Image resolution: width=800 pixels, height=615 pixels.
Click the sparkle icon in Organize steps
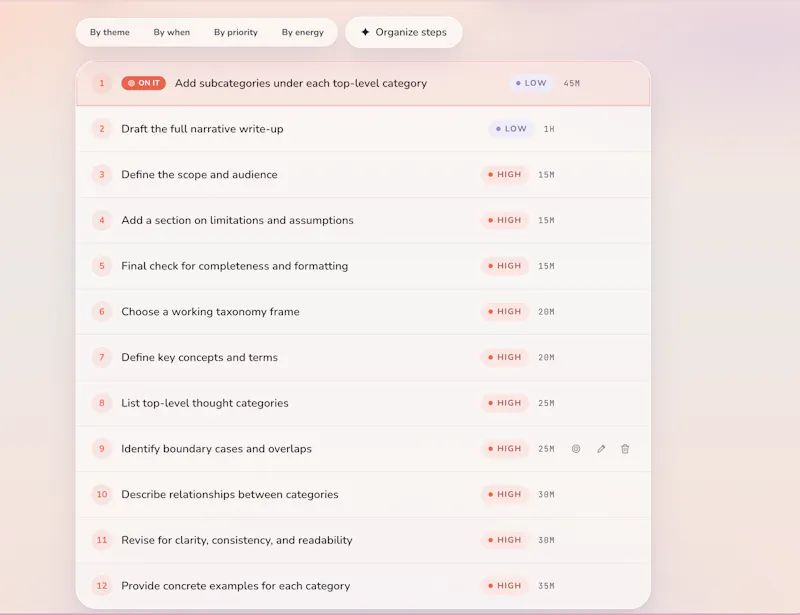(365, 32)
